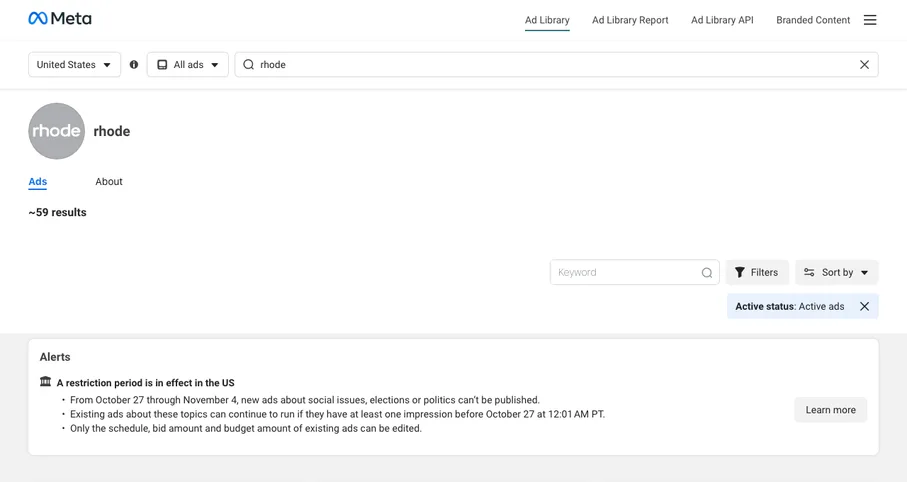The width and height of the screenshot is (907, 482).
Task: Open the hamburger menu icon
Action: click(x=870, y=20)
